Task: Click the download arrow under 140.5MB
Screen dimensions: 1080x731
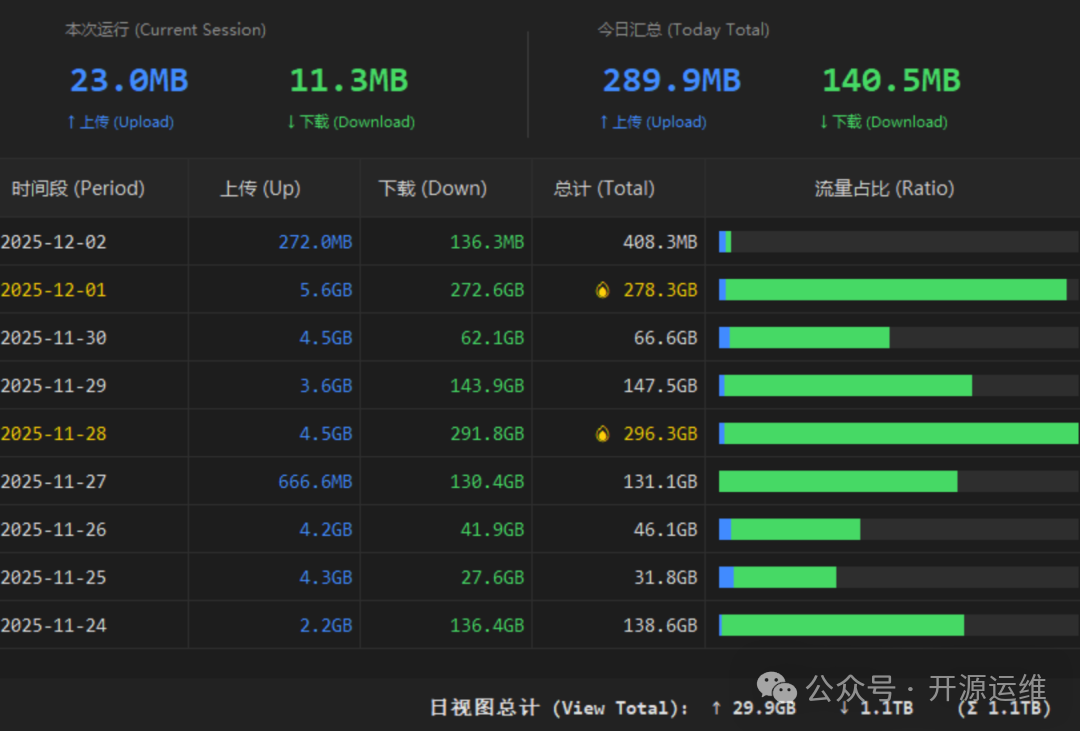Action: [x=824, y=122]
